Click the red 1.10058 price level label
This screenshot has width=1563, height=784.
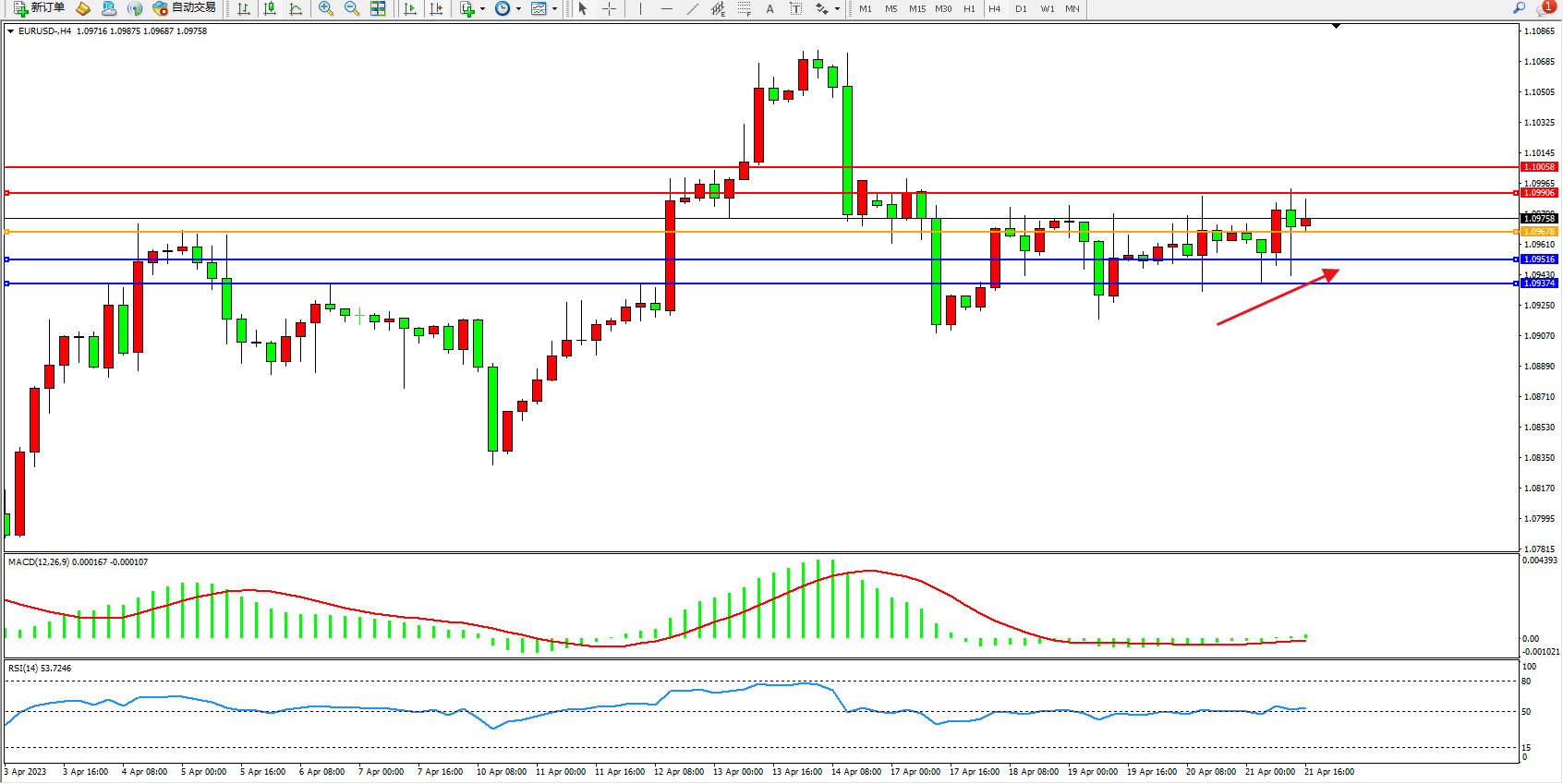pos(1539,167)
